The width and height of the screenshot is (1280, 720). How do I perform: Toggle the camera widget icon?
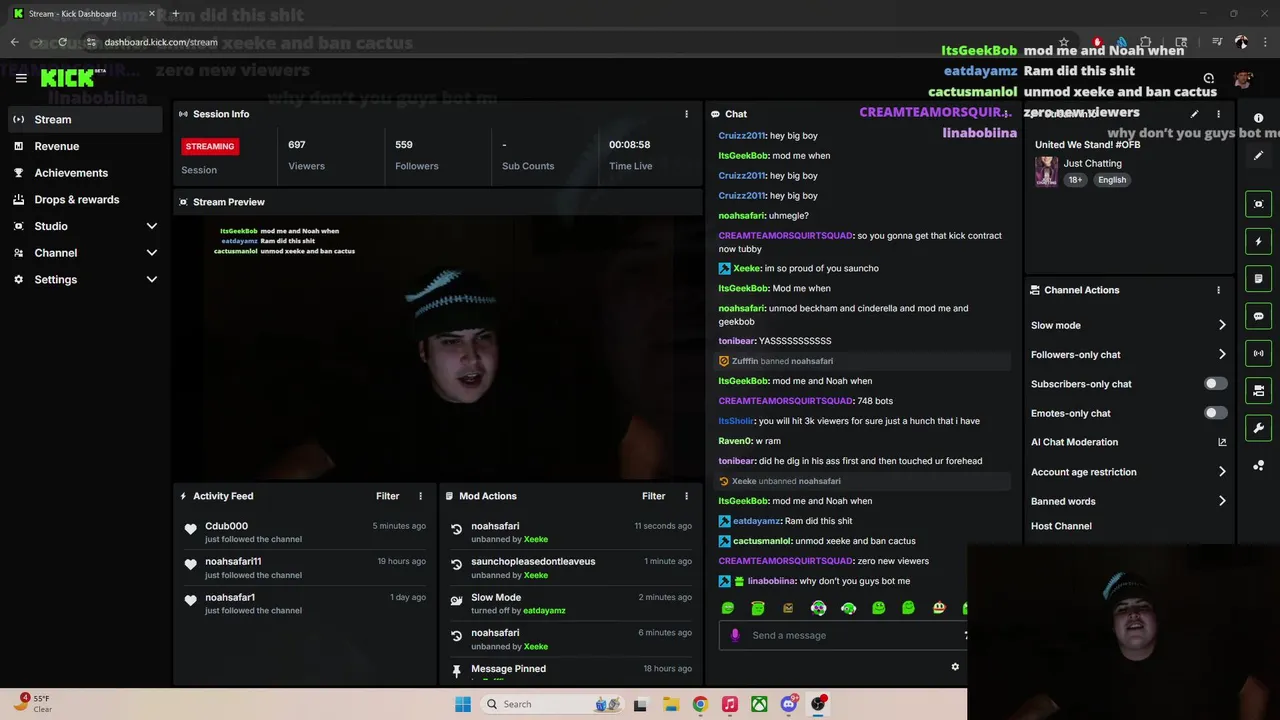[x=1258, y=391]
